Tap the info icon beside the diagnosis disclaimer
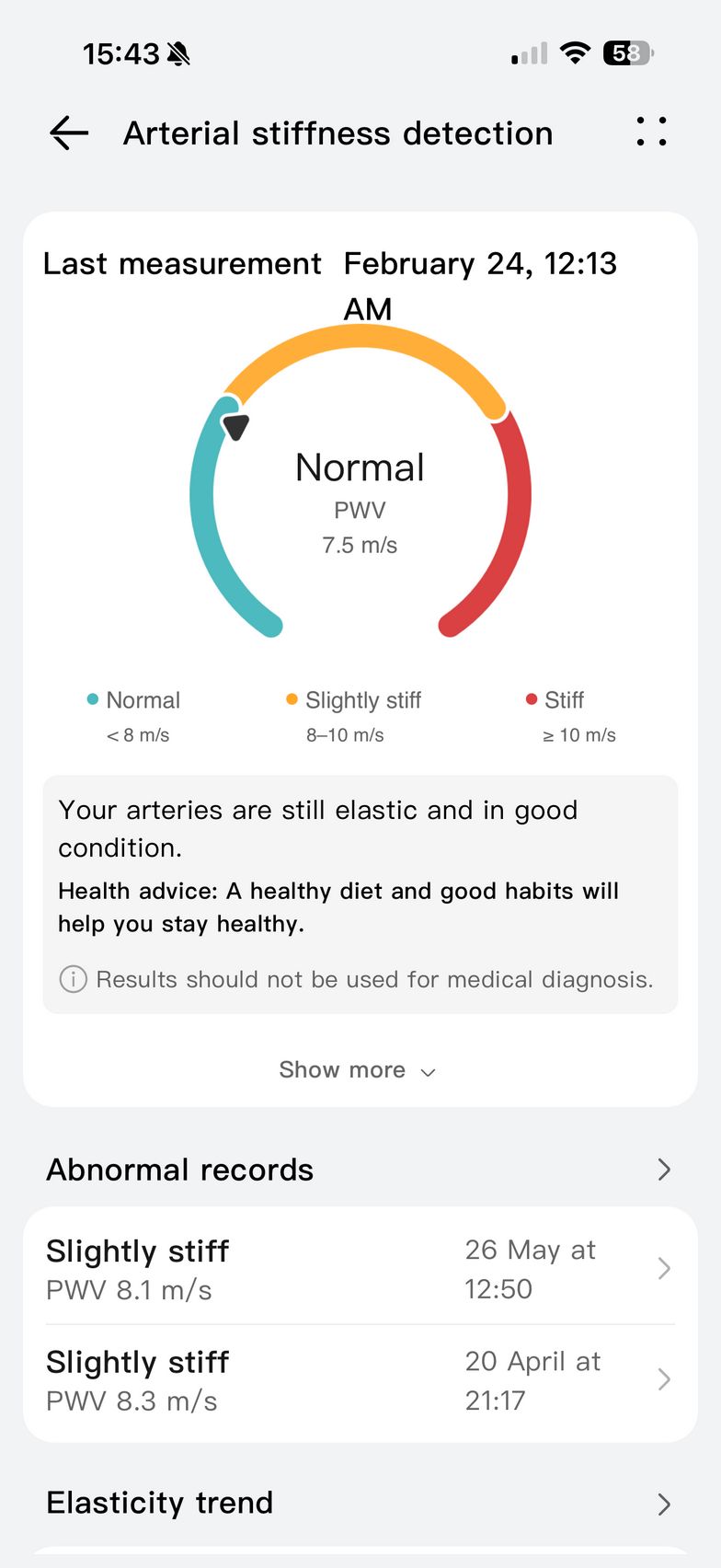721x1568 pixels. 74,979
